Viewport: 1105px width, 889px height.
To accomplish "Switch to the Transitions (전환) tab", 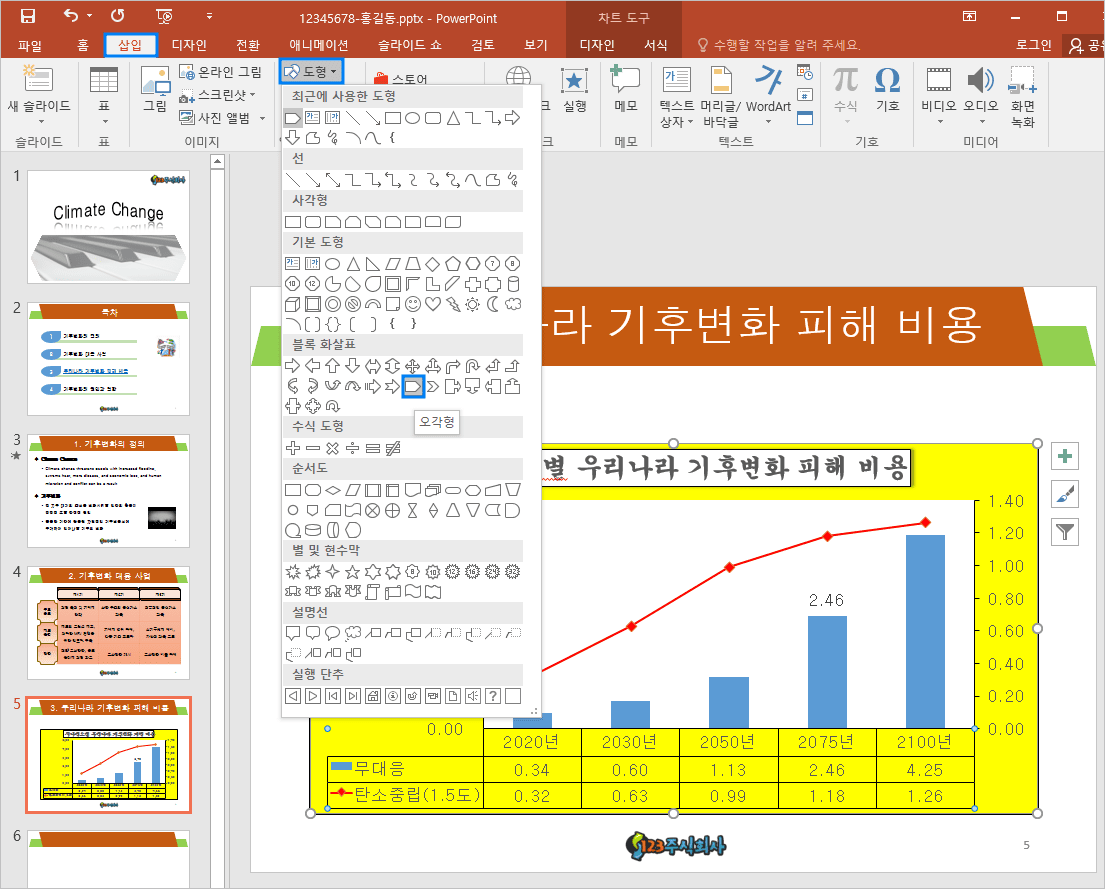I will 248,45.
